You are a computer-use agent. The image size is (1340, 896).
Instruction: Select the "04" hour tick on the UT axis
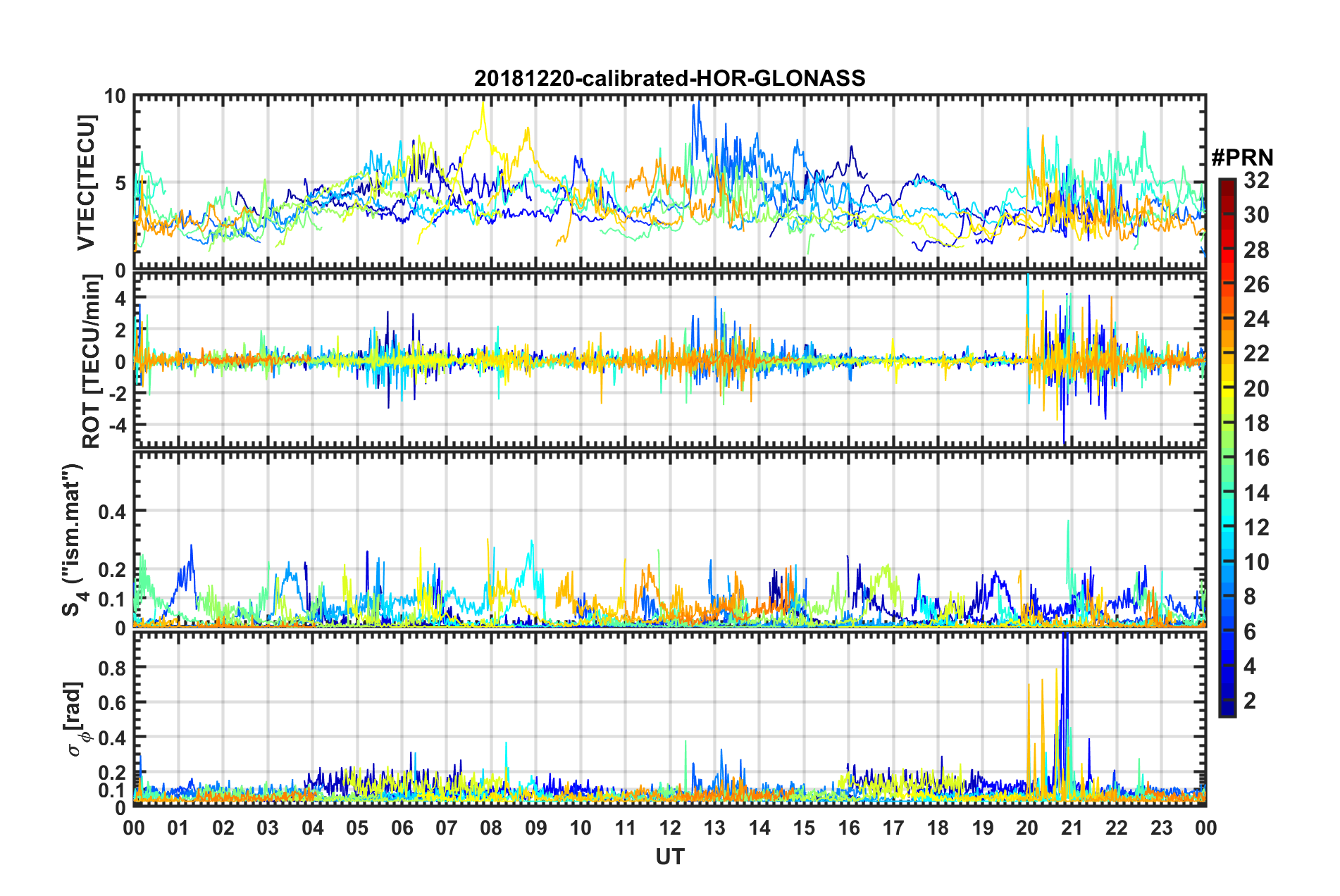click(x=313, y=827)
